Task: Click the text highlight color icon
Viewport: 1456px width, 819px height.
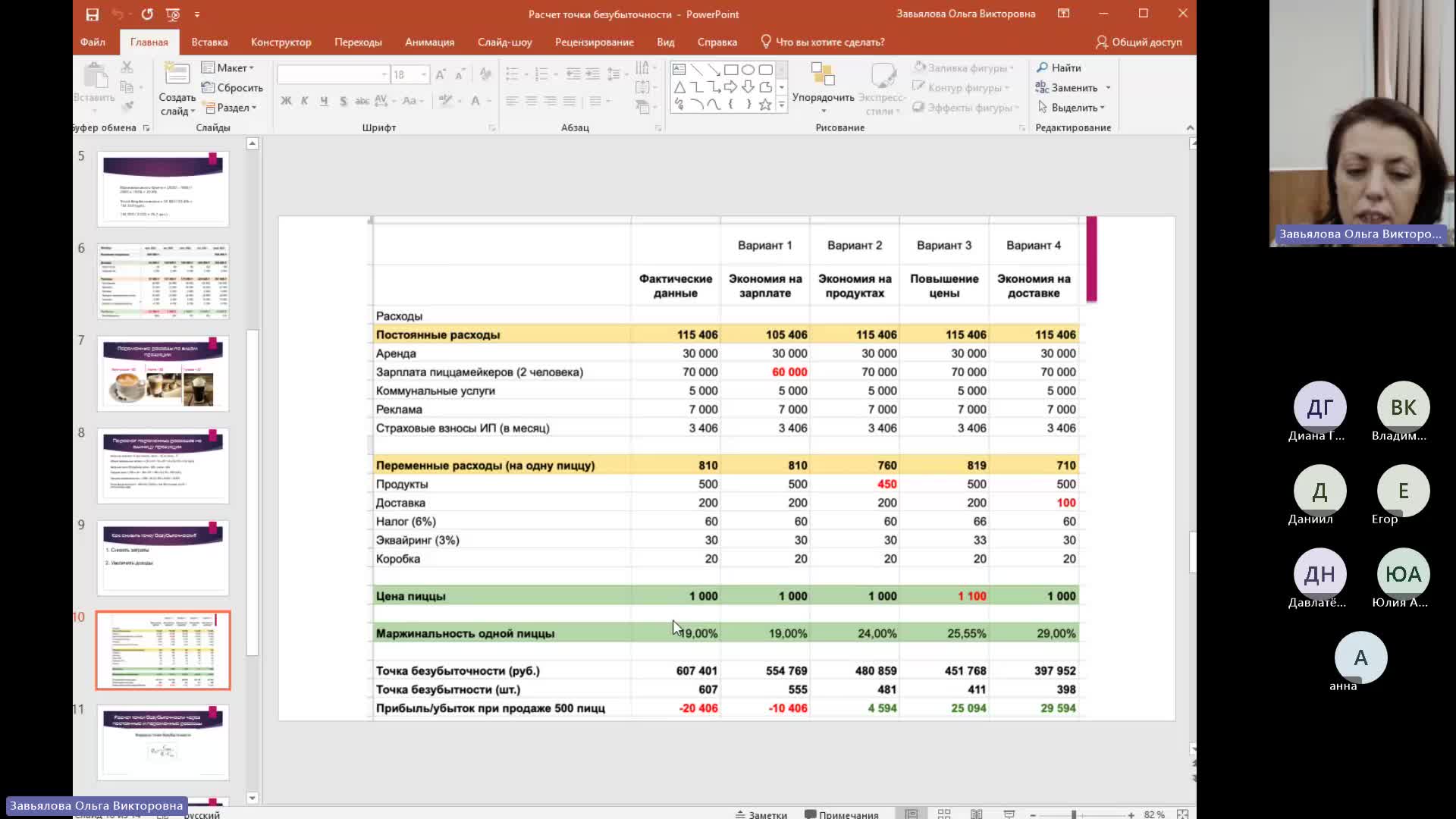Action: click(x=445, y=101)
